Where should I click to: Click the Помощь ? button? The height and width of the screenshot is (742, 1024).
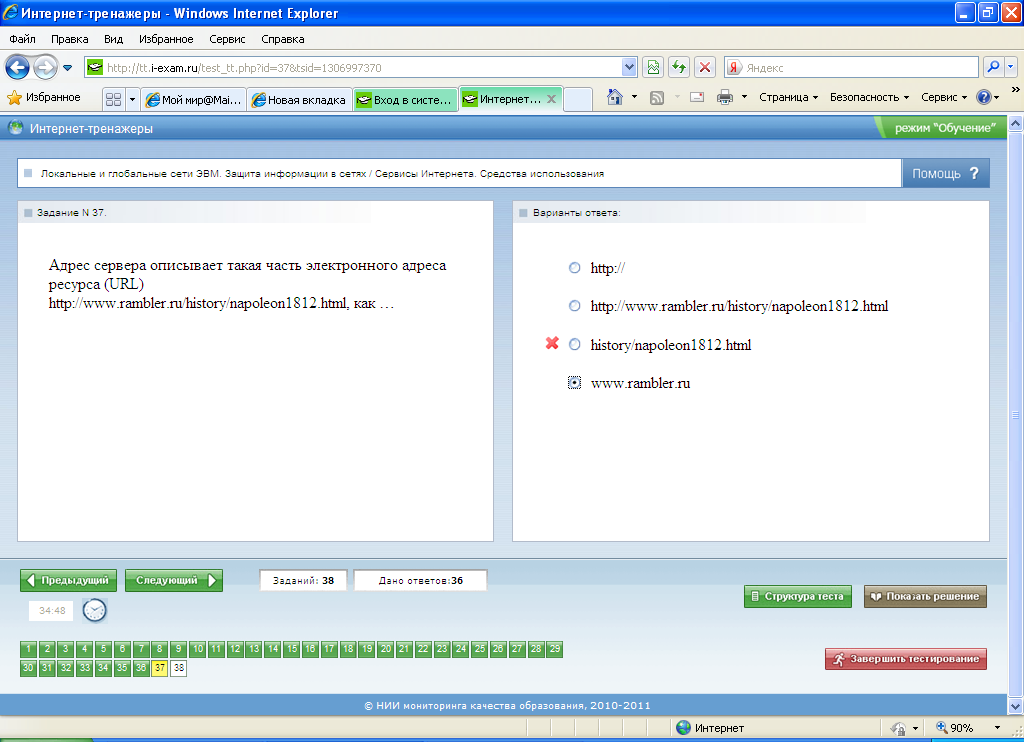[x=945, y=174]
